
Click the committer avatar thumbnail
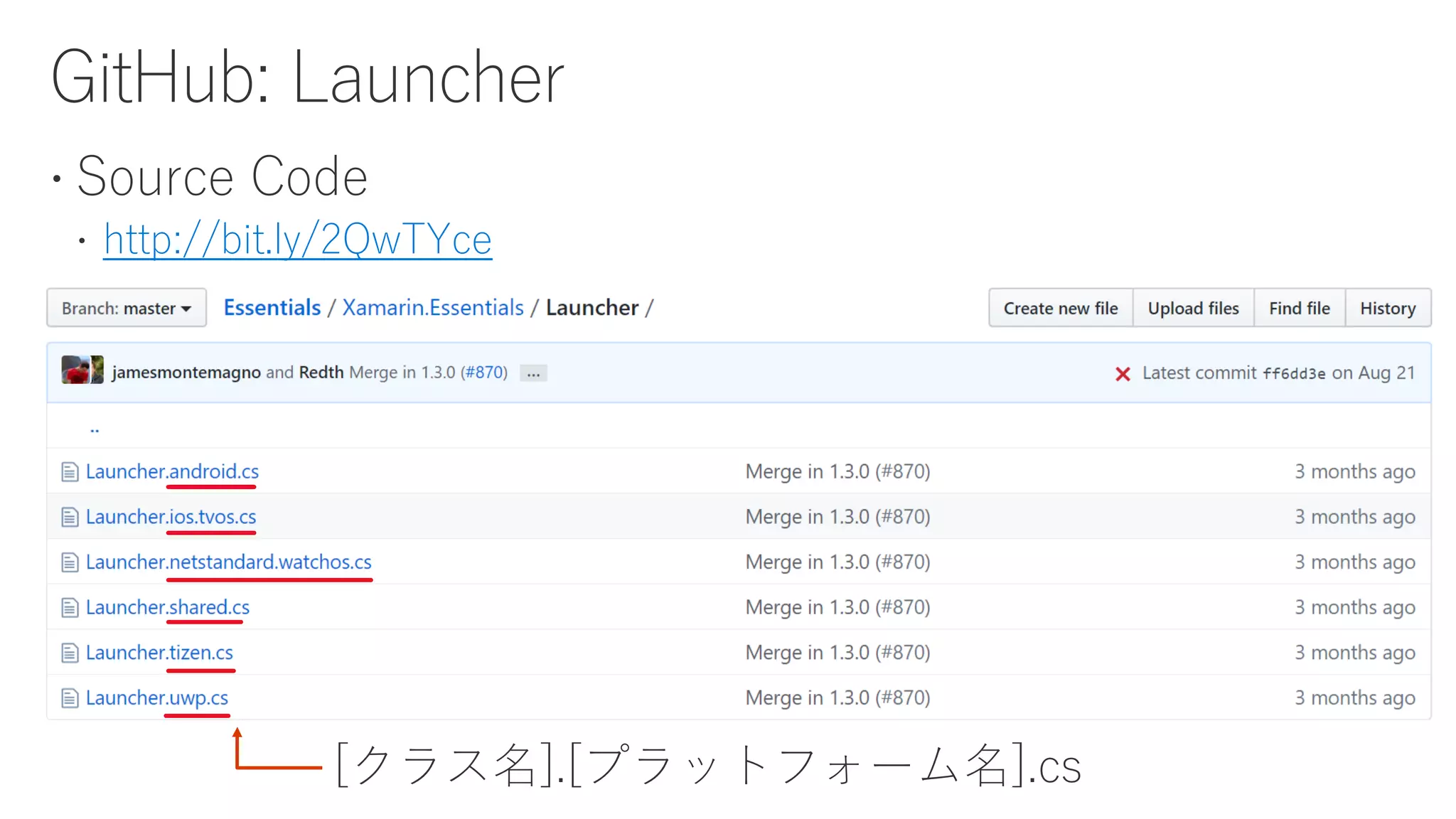click(82, 370)
